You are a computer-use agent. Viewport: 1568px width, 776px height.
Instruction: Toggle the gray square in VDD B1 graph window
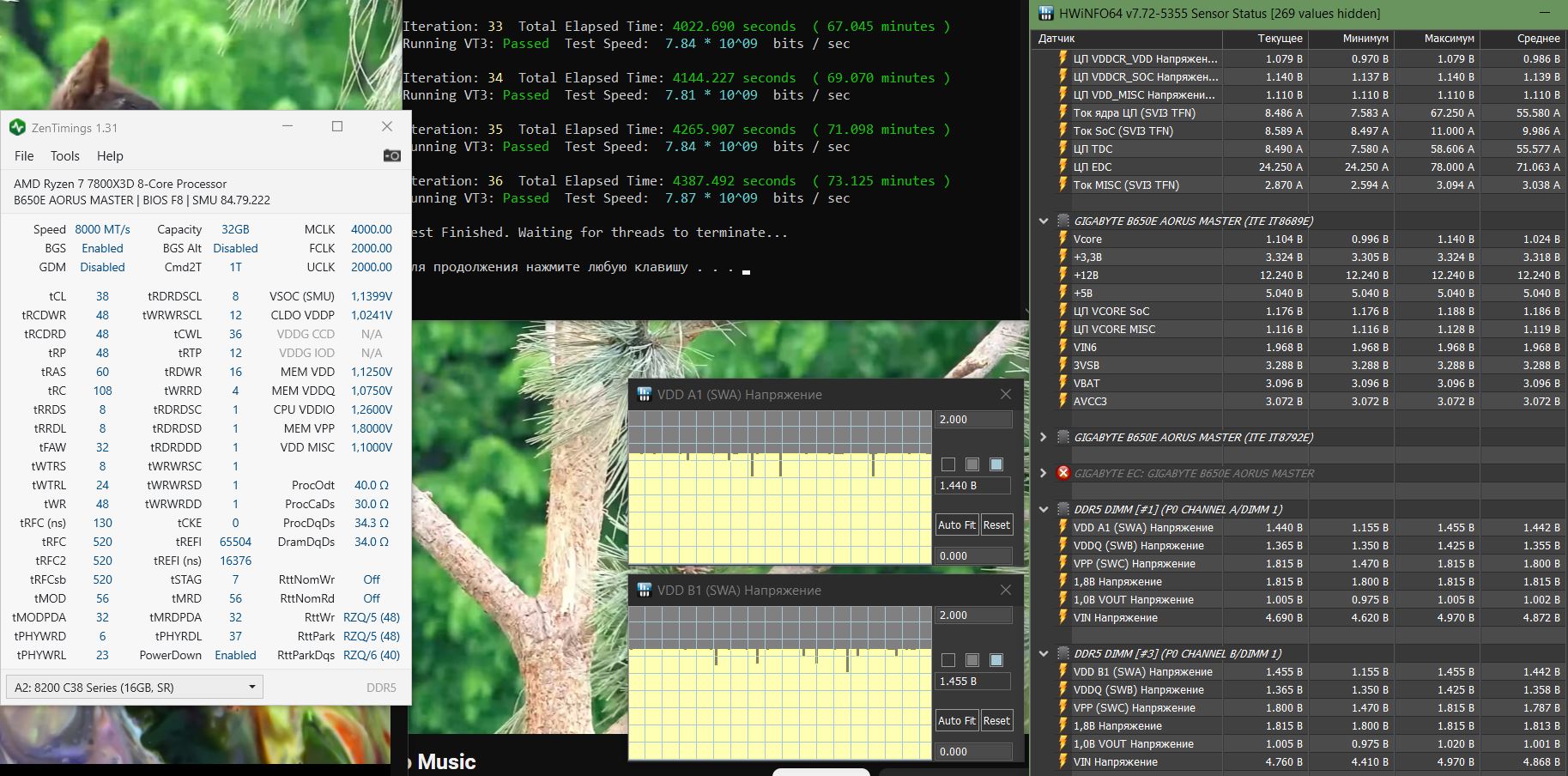972,660
